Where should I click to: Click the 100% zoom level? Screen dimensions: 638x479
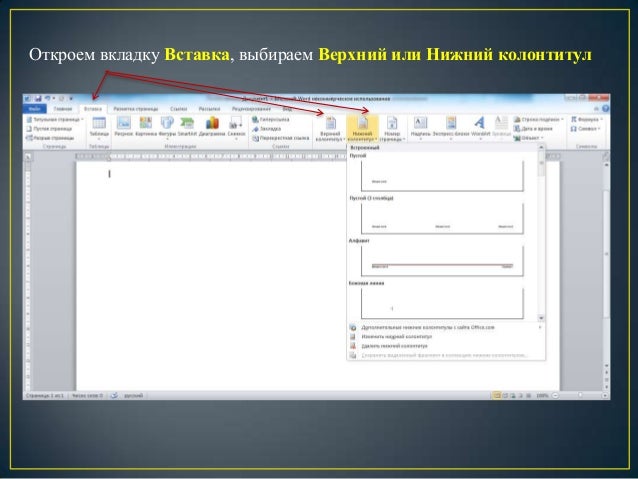[x=542, y=396]
